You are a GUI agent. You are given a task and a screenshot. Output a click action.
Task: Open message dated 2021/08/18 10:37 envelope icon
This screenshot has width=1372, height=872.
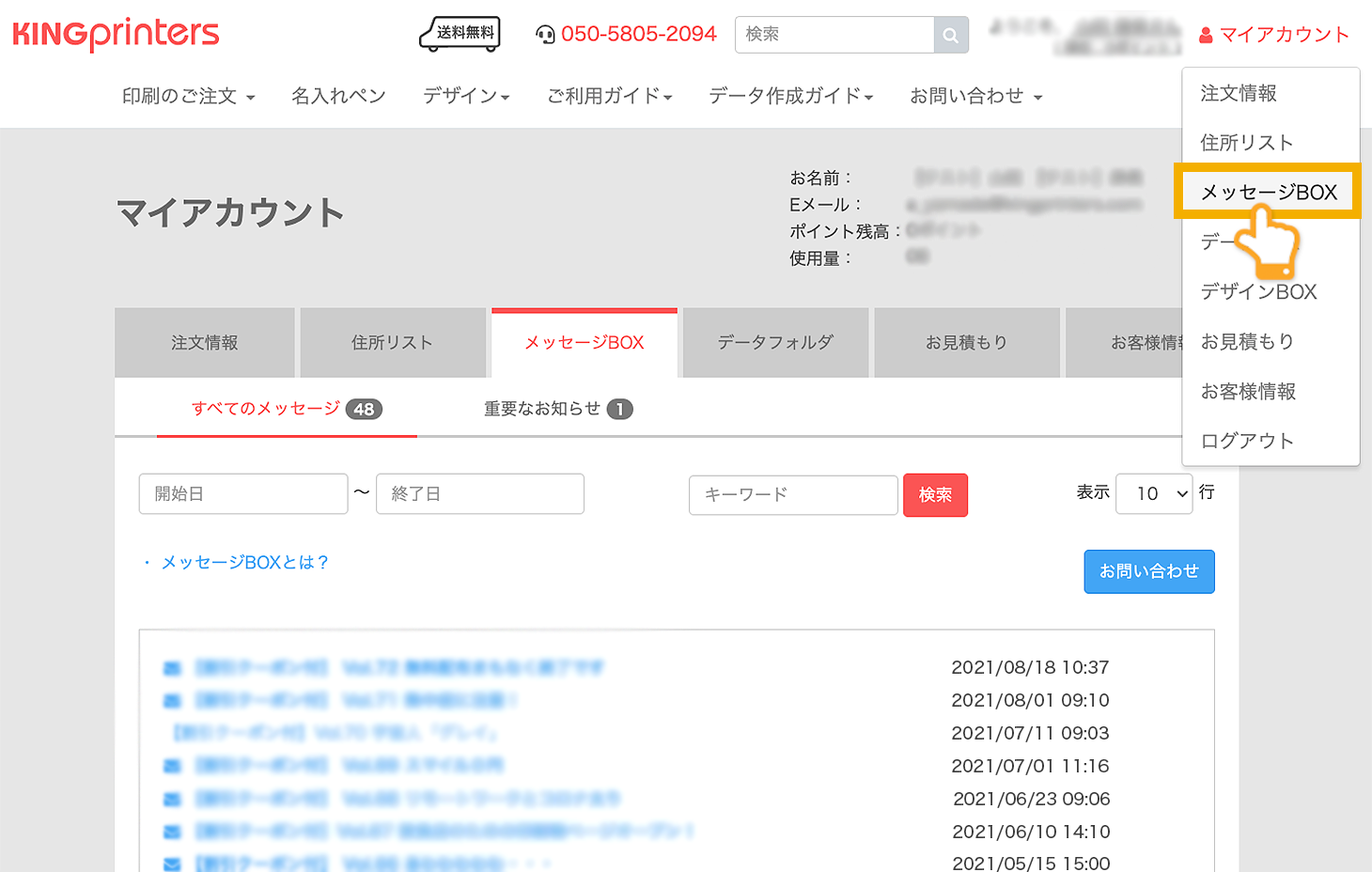tap(172, 668)
